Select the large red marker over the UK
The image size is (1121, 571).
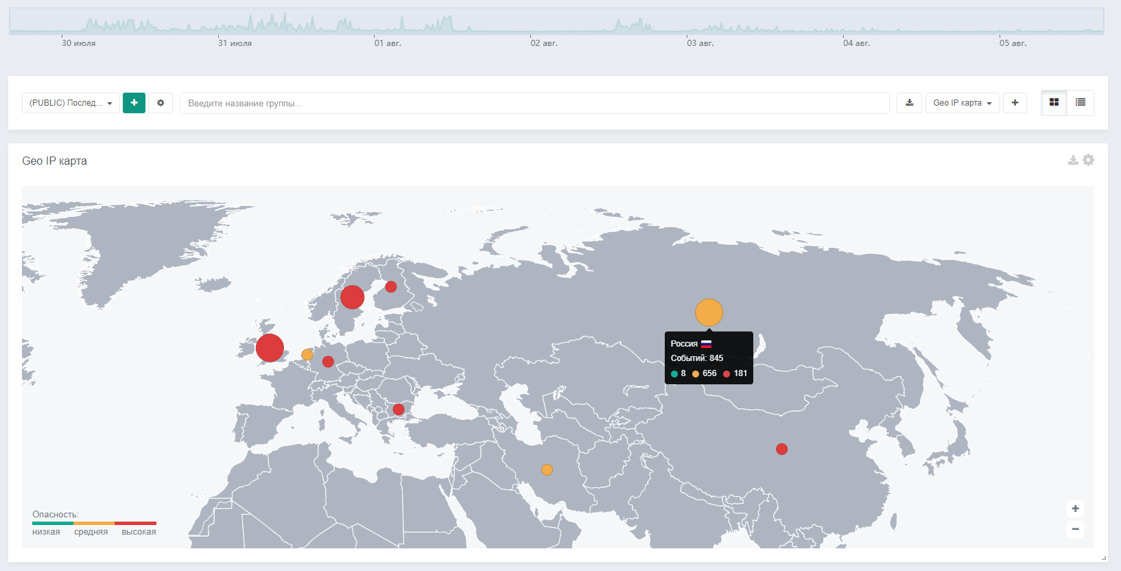click(x=270, y=348)
